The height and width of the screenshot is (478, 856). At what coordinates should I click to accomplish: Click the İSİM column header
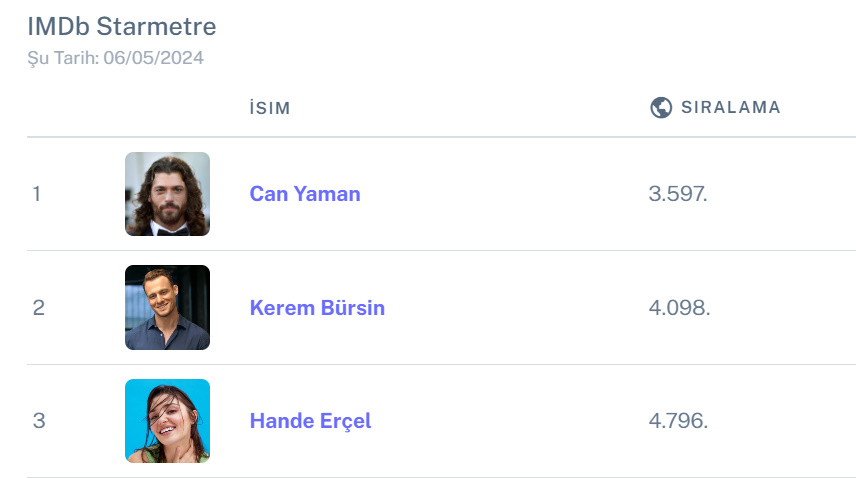(x=270, y=108)
